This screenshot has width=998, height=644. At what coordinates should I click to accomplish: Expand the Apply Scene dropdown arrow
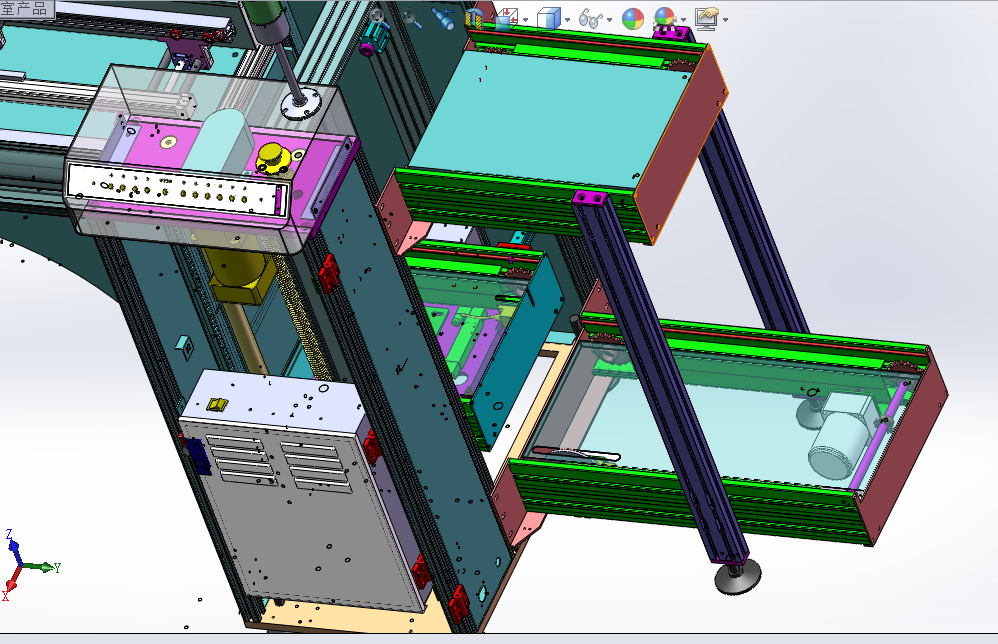point(684,20)
